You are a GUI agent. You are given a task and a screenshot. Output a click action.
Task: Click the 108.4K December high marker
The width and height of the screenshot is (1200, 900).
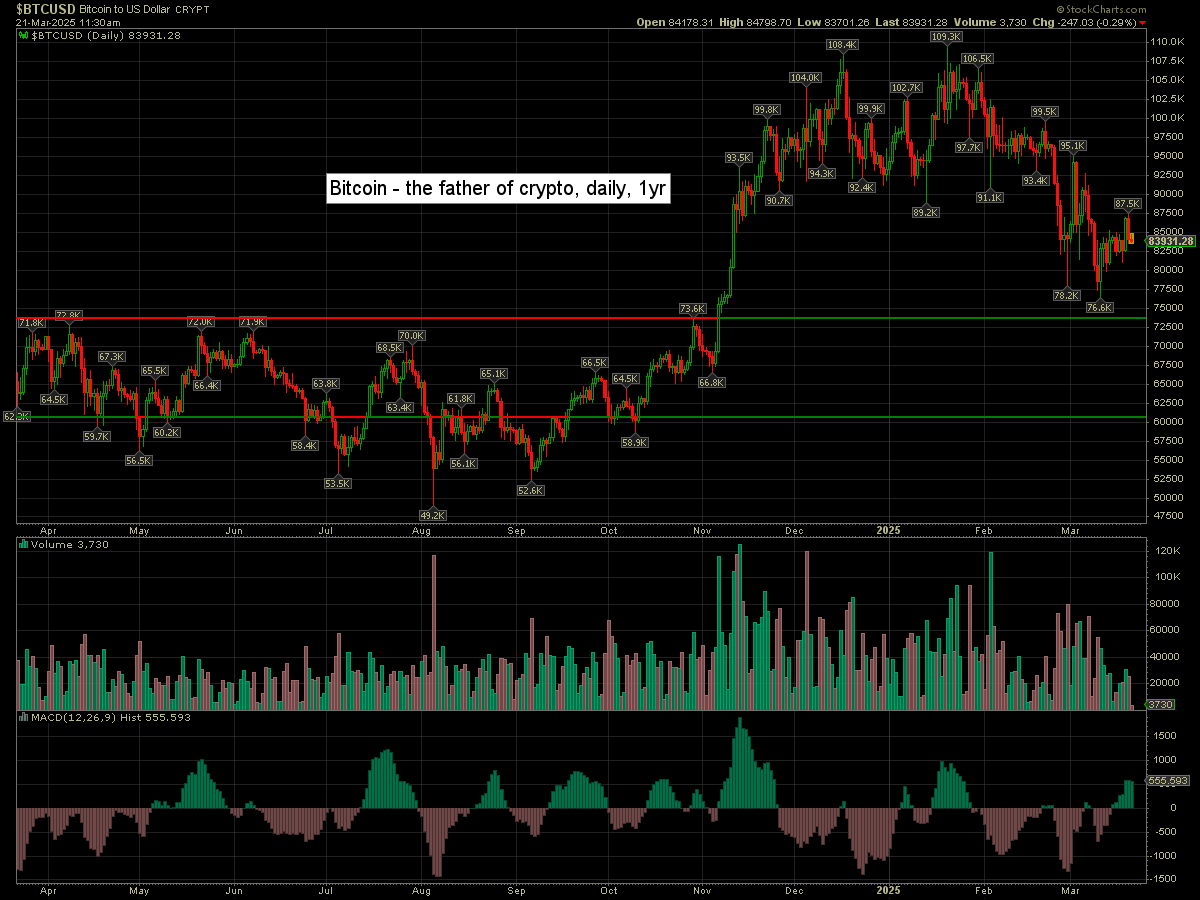(842, 45)
